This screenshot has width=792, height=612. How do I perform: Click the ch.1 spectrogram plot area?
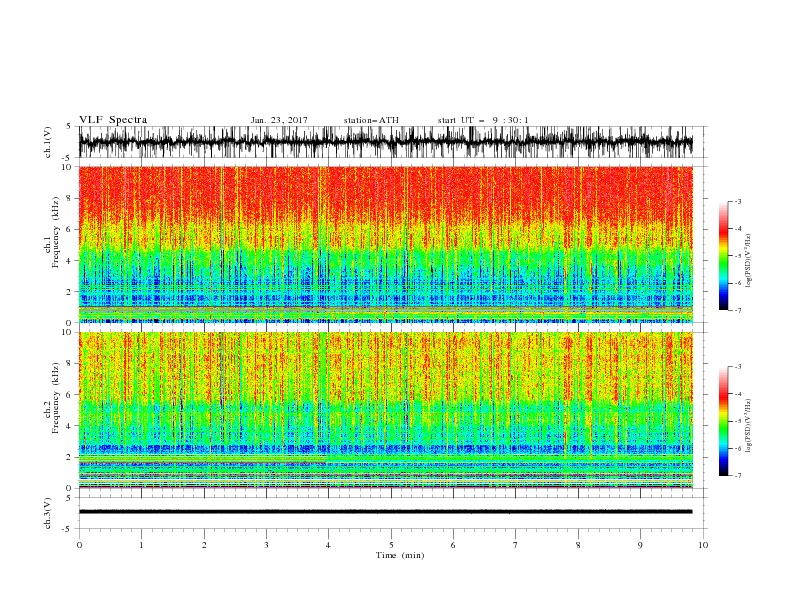[x=386, y=244]
